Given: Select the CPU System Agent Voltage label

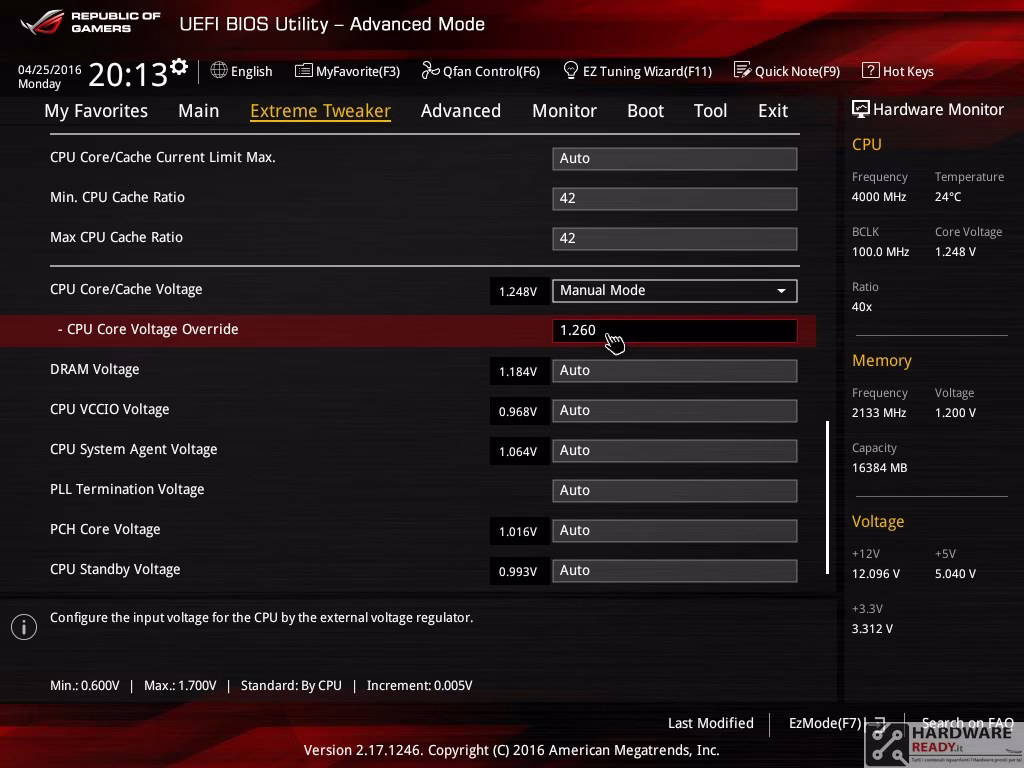Looking at the screenshot, I should pos(134,449).
